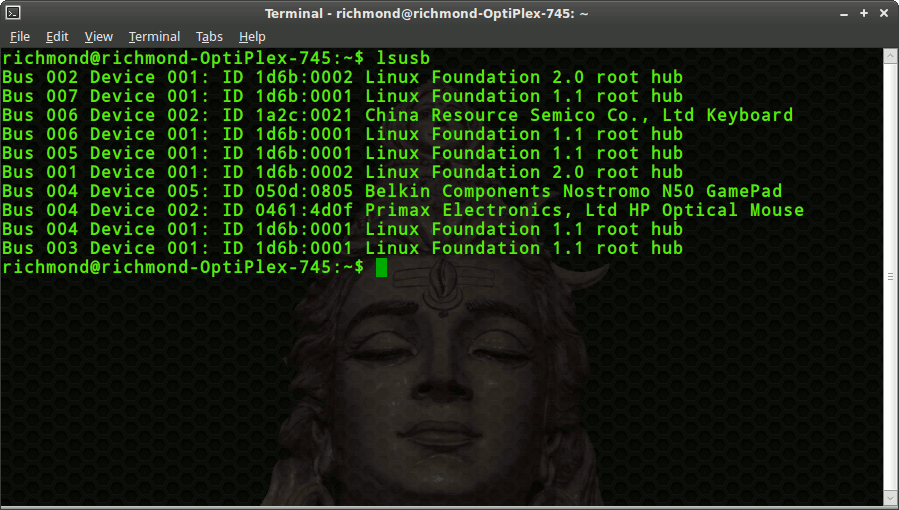
Task: Open the Edit menu
Action: coord(57,37)
